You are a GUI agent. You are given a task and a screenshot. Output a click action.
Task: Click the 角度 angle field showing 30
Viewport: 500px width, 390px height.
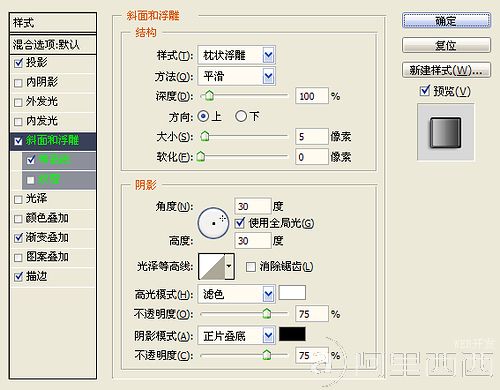click(253, 206)
